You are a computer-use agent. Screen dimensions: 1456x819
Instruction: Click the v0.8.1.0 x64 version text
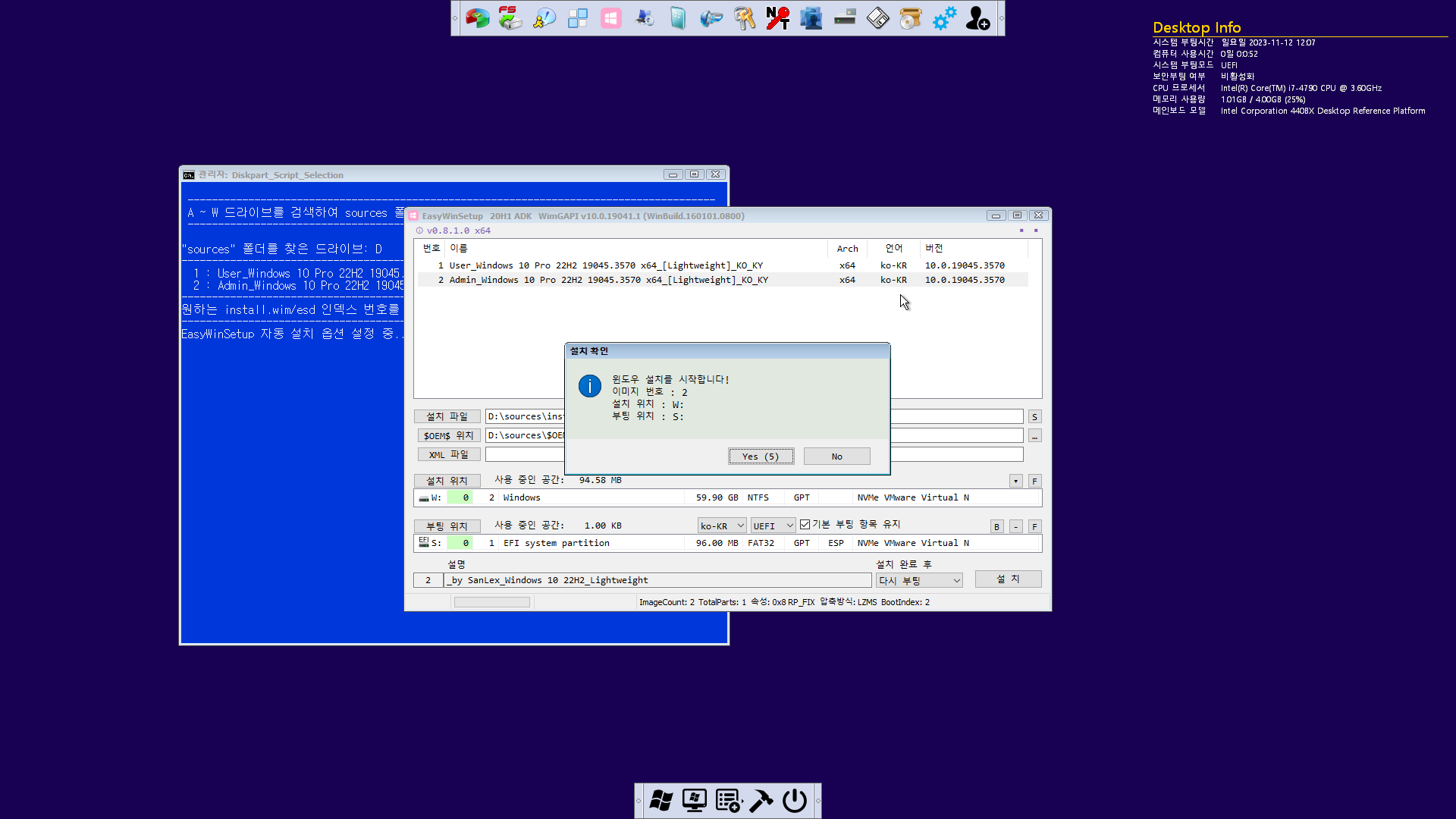click(x=458, y=231)
